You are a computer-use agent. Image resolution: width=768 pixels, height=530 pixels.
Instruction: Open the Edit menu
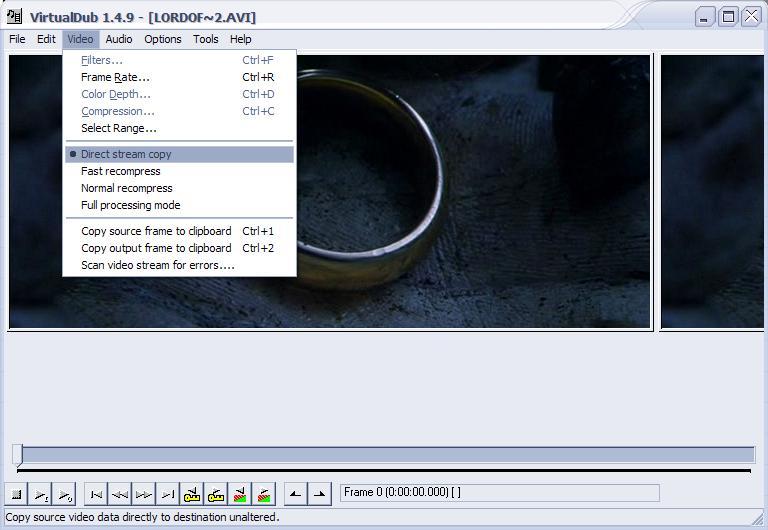pyautogui.click(x=46, y=39)
